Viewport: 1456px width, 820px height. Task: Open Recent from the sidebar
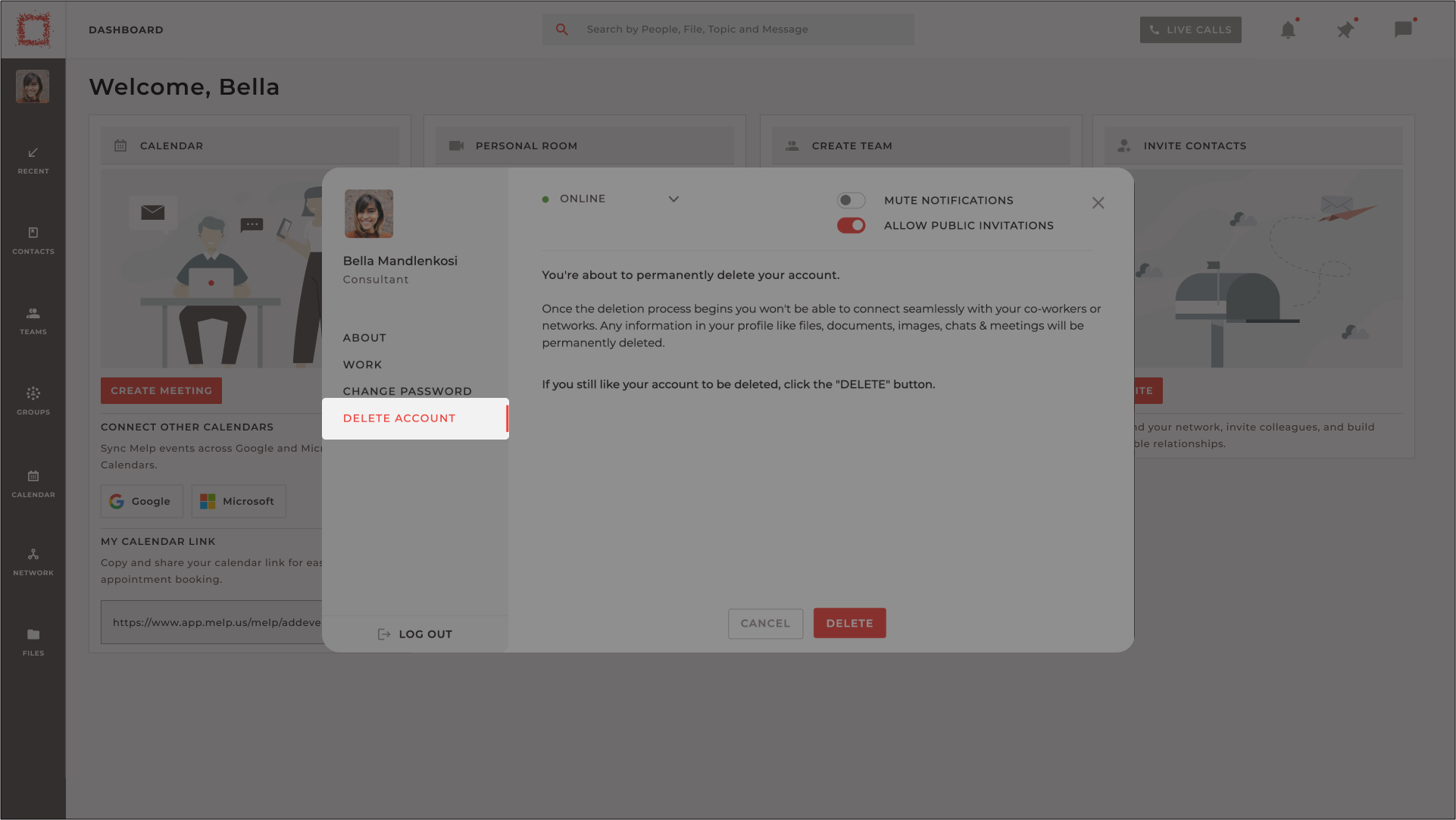33,161
